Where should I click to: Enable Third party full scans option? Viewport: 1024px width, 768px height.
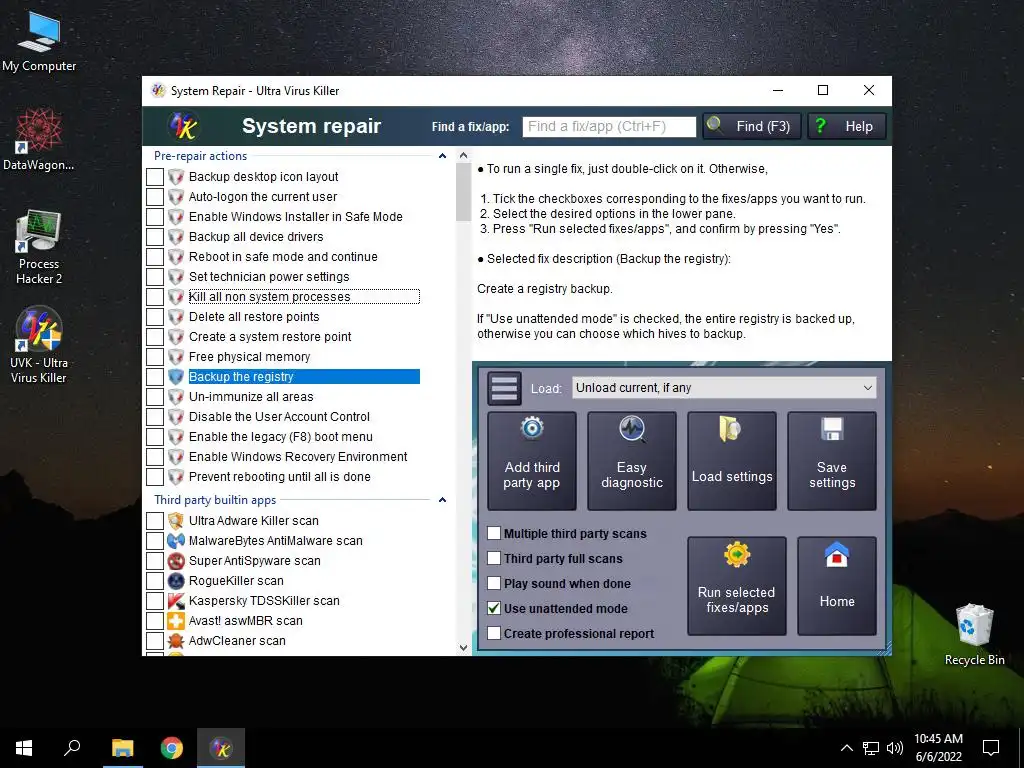(x=494, y=558)
